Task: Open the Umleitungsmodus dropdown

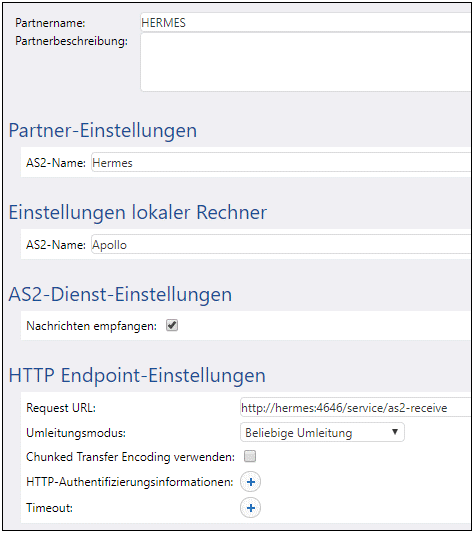Action: 322,432
